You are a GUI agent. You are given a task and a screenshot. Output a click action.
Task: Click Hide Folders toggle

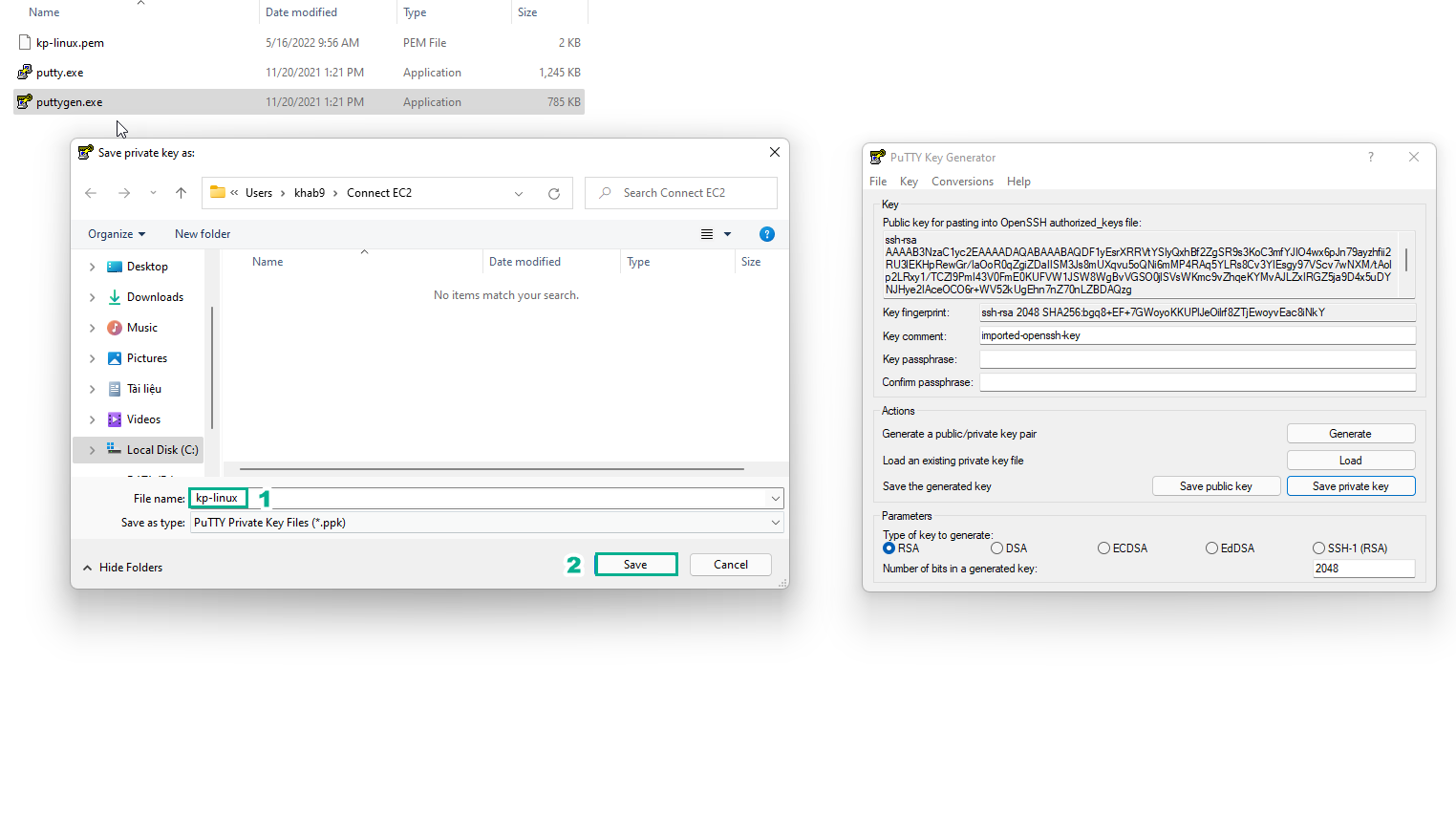[x=122, y=568]
